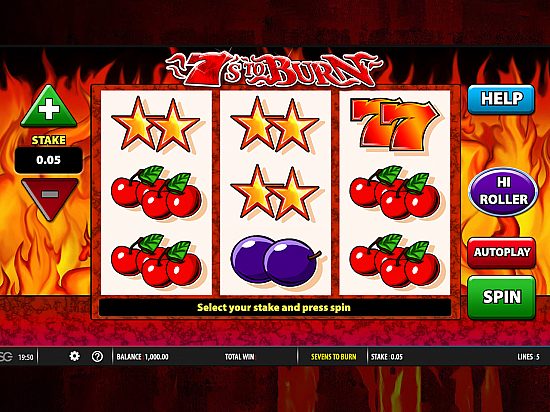
Task: Click the SG logo in bottom bar
Action: click(x=6, y=357)
